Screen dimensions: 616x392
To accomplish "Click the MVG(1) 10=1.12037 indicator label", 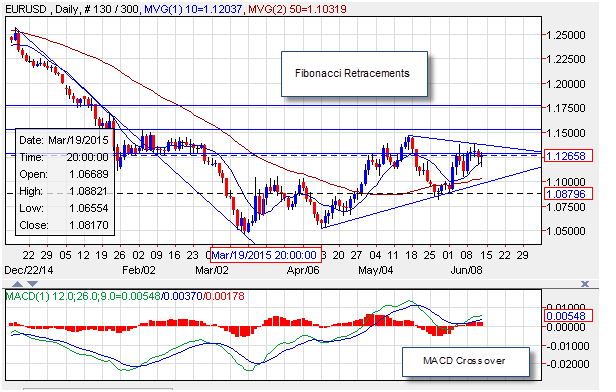I will tap(193, 9).
